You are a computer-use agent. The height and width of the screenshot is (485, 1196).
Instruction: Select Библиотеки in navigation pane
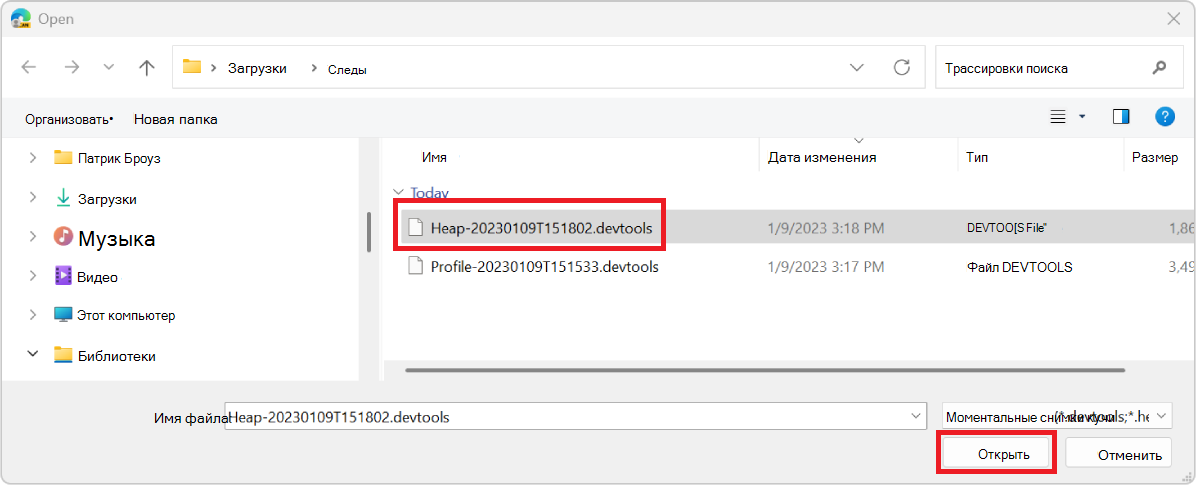click(117, 355)
